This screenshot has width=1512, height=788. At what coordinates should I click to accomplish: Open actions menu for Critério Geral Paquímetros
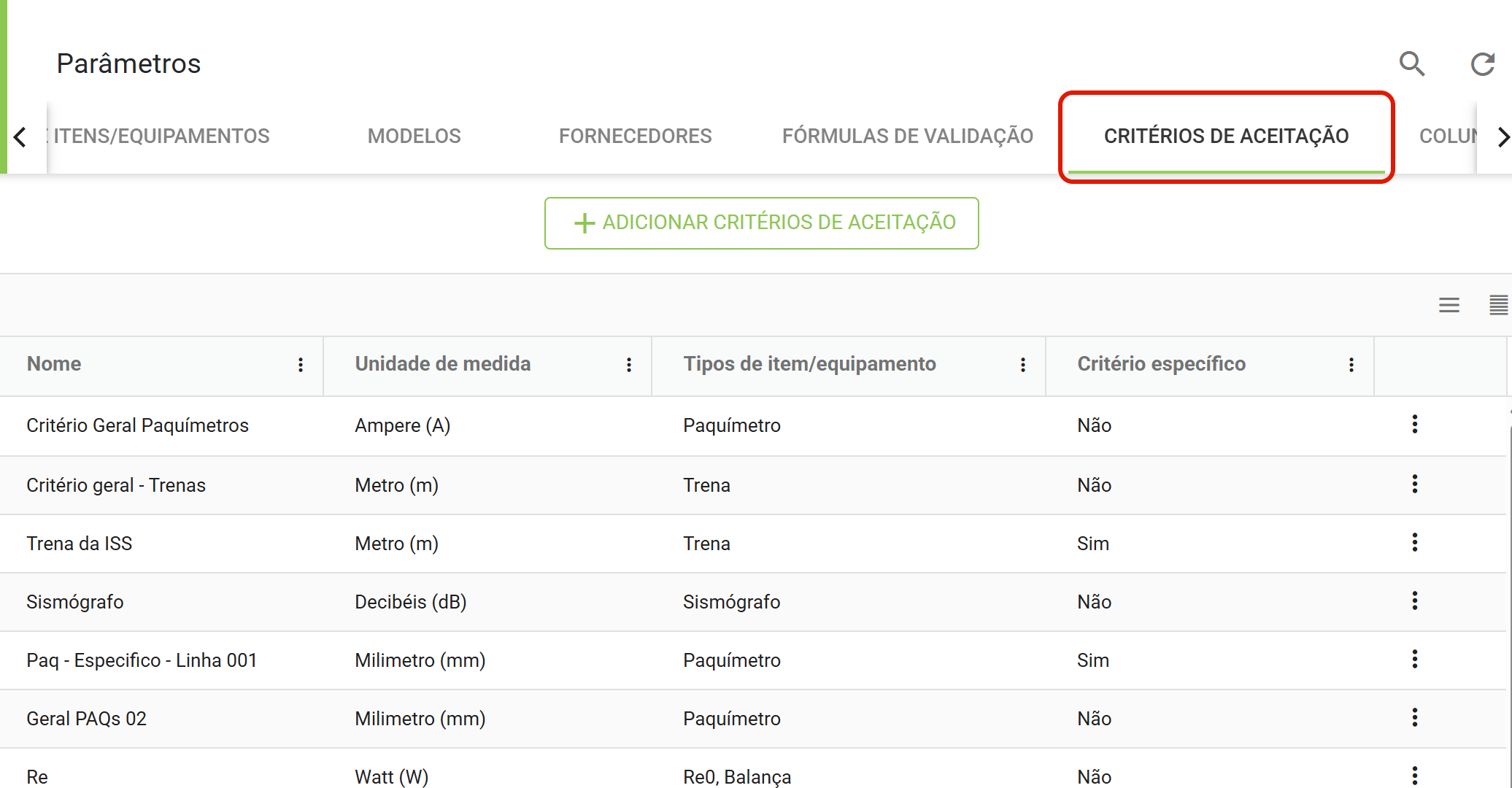1415,425
